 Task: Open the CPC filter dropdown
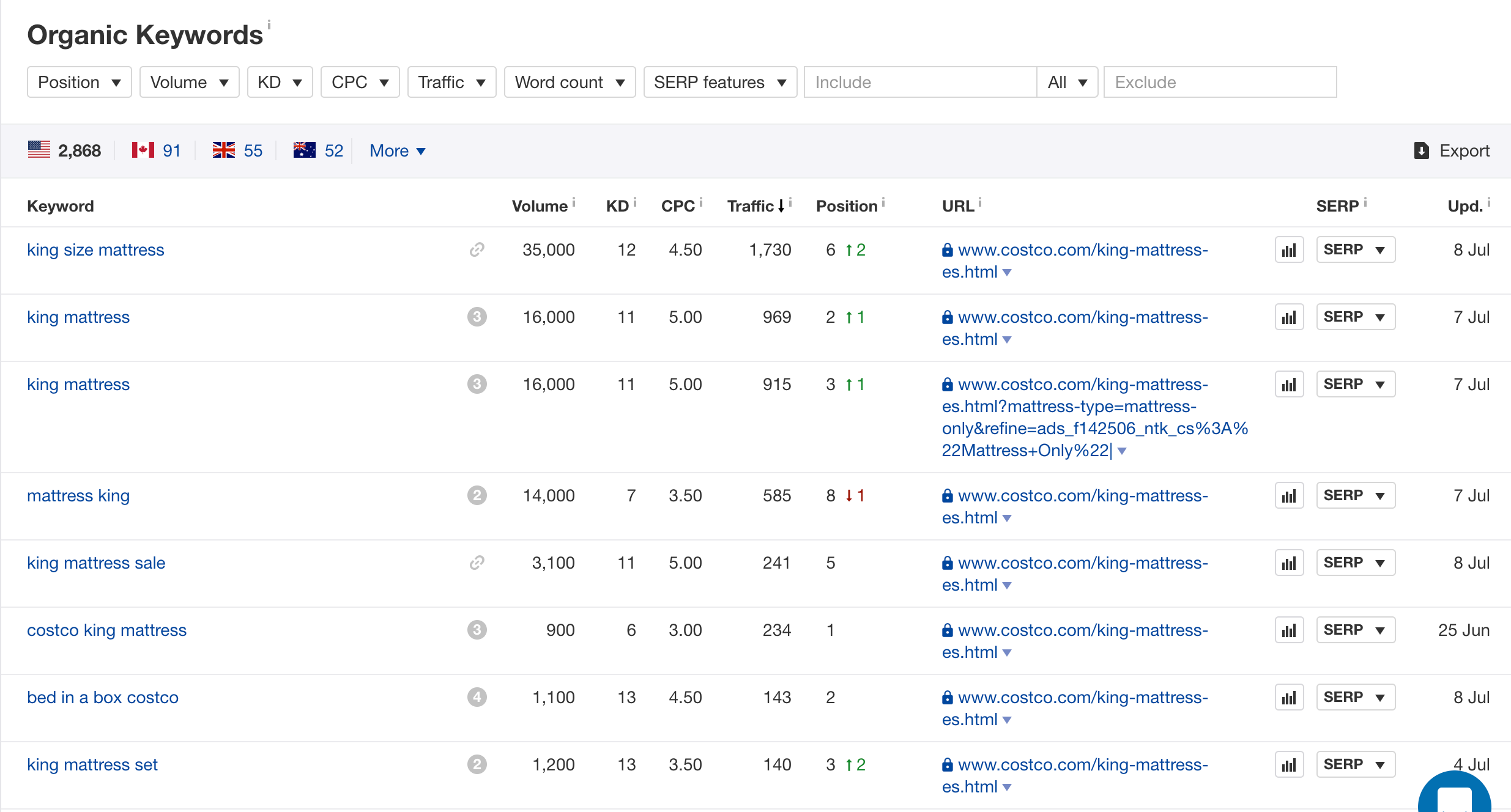tap(360, 82)
